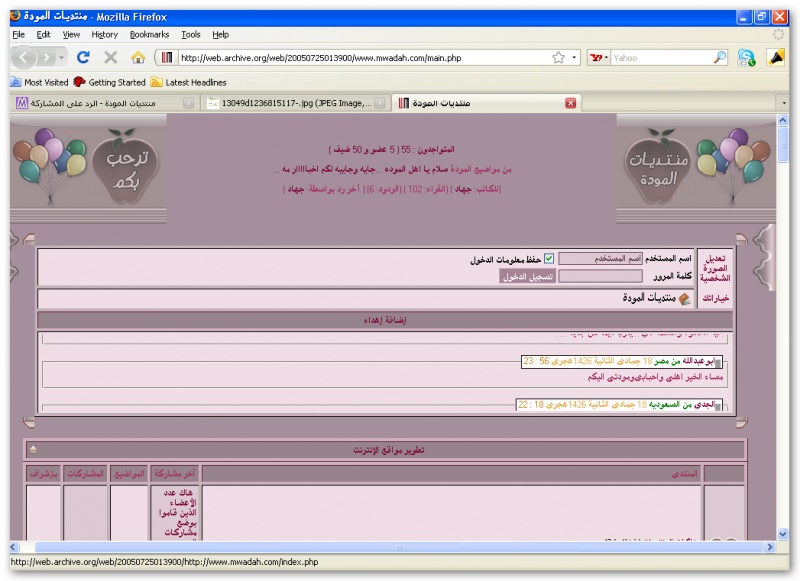Click the back navigation arrow

pos(25,58)
